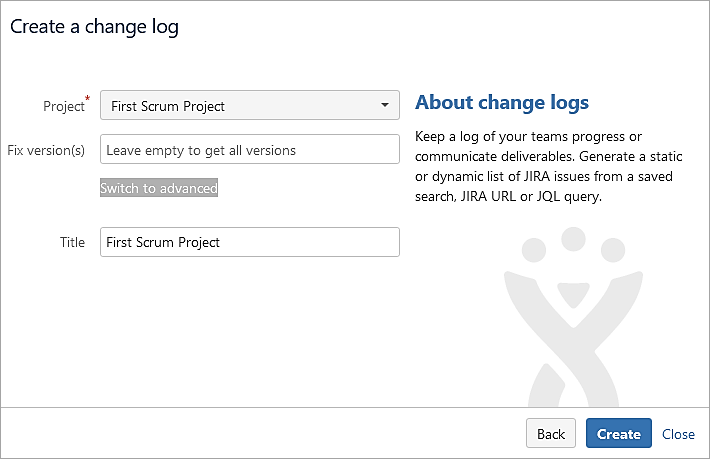The width and height of the screenshot is (710, 459).
Task: Click the red required asterisk beside Project
Action: coord(88,98)
